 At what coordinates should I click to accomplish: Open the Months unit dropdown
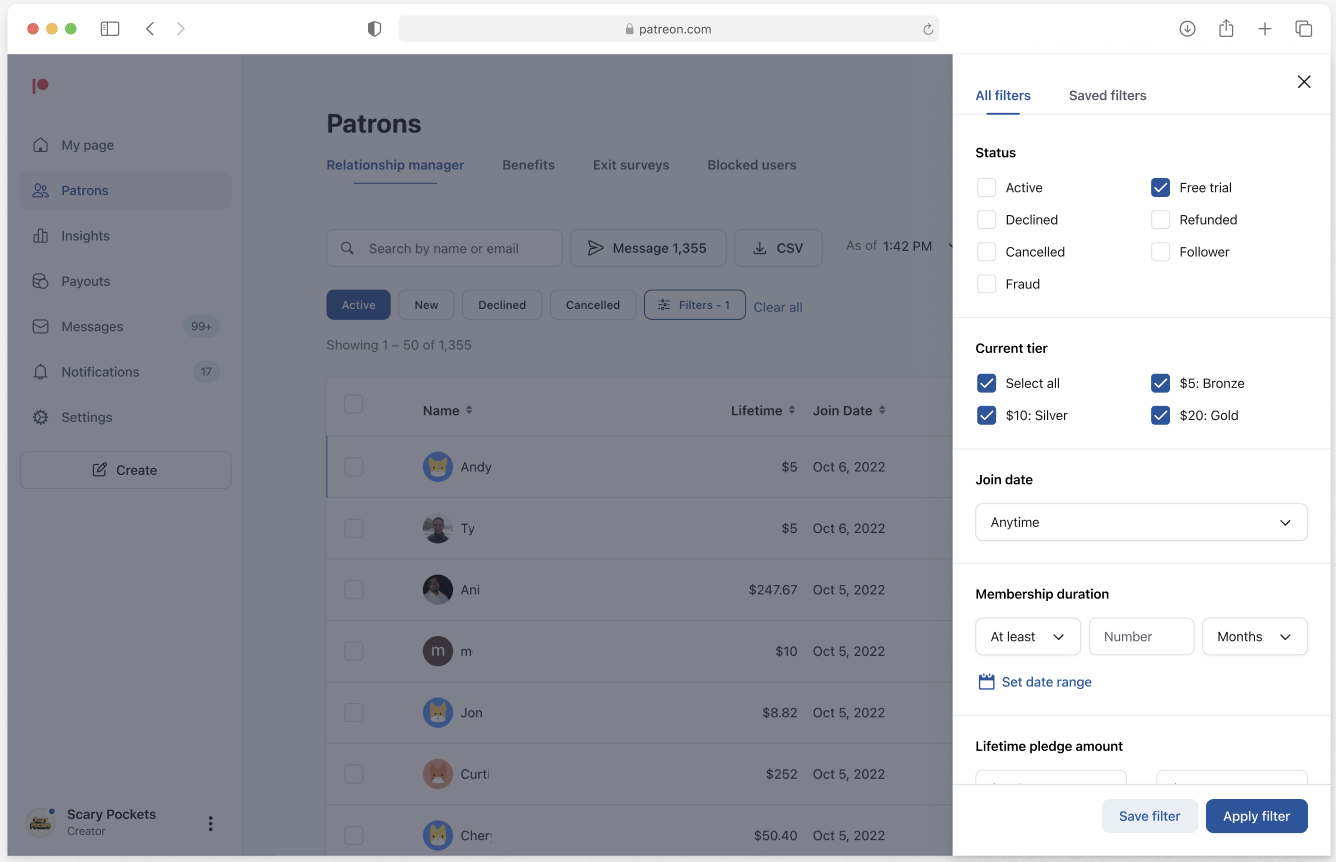click(1255, 636)
